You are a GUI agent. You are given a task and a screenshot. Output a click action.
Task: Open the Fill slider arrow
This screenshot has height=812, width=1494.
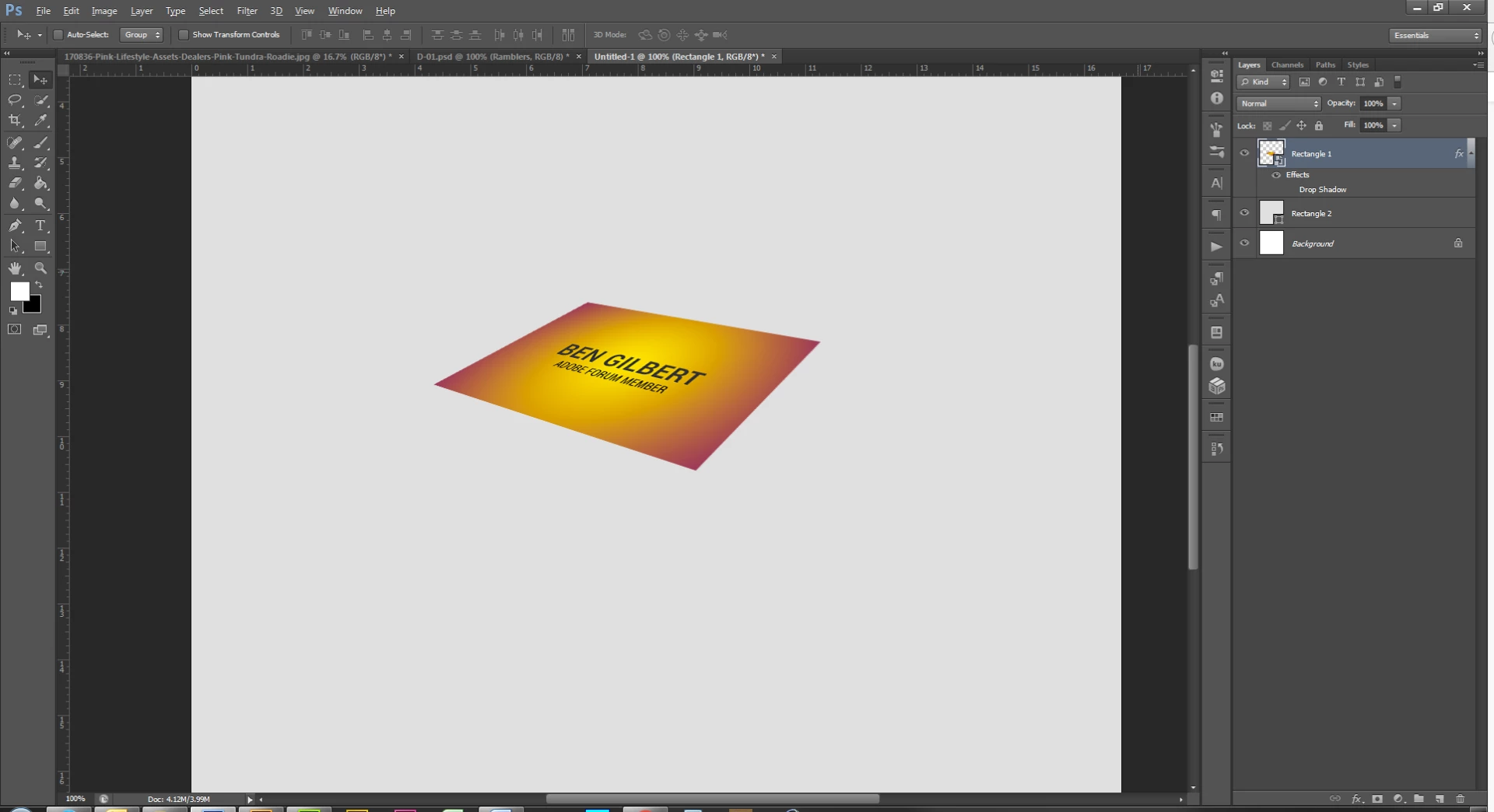1394,125
